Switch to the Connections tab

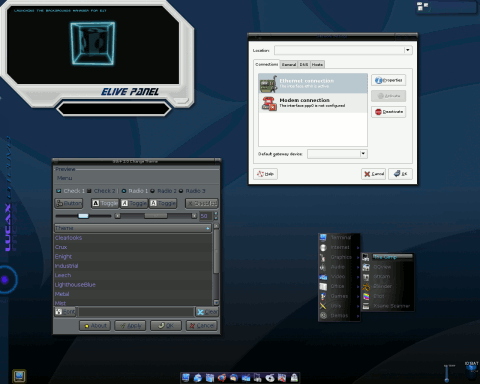tap(267, 64)
